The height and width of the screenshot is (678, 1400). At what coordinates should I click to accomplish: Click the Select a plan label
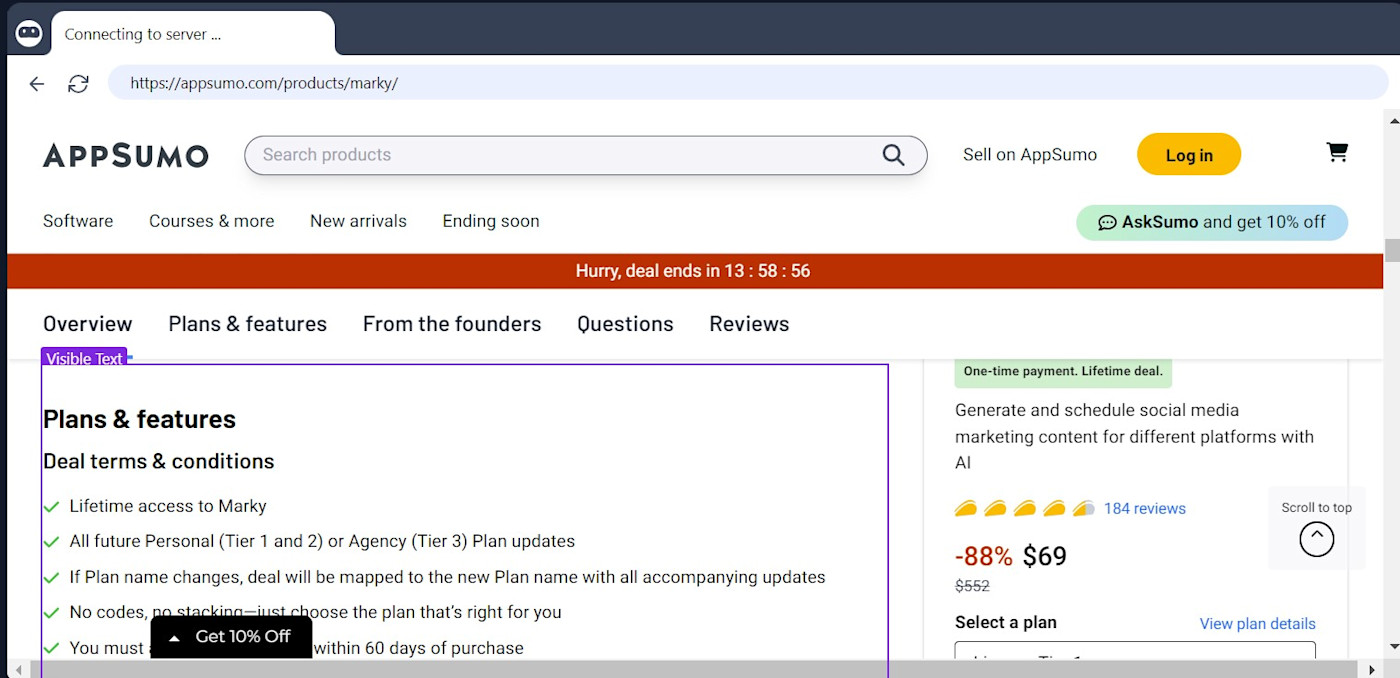1006,622
